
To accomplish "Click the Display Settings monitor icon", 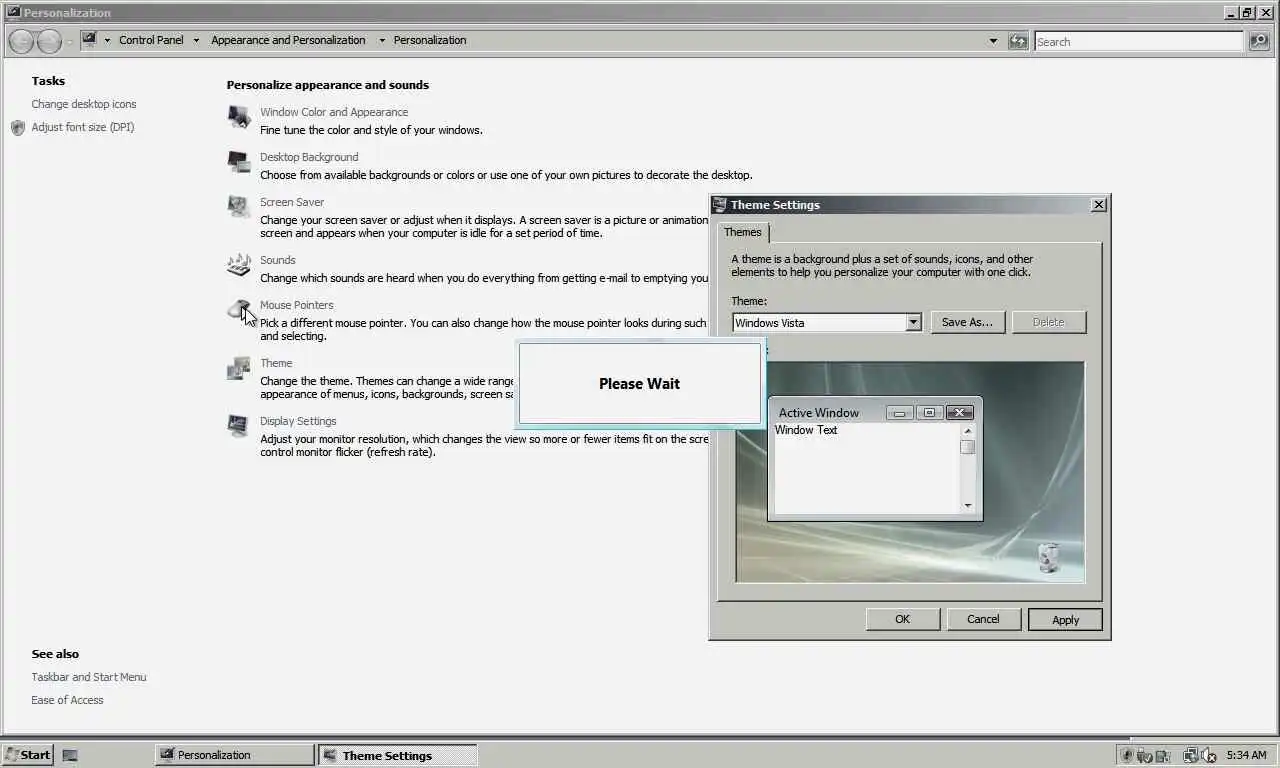I will tap(239, 426).
